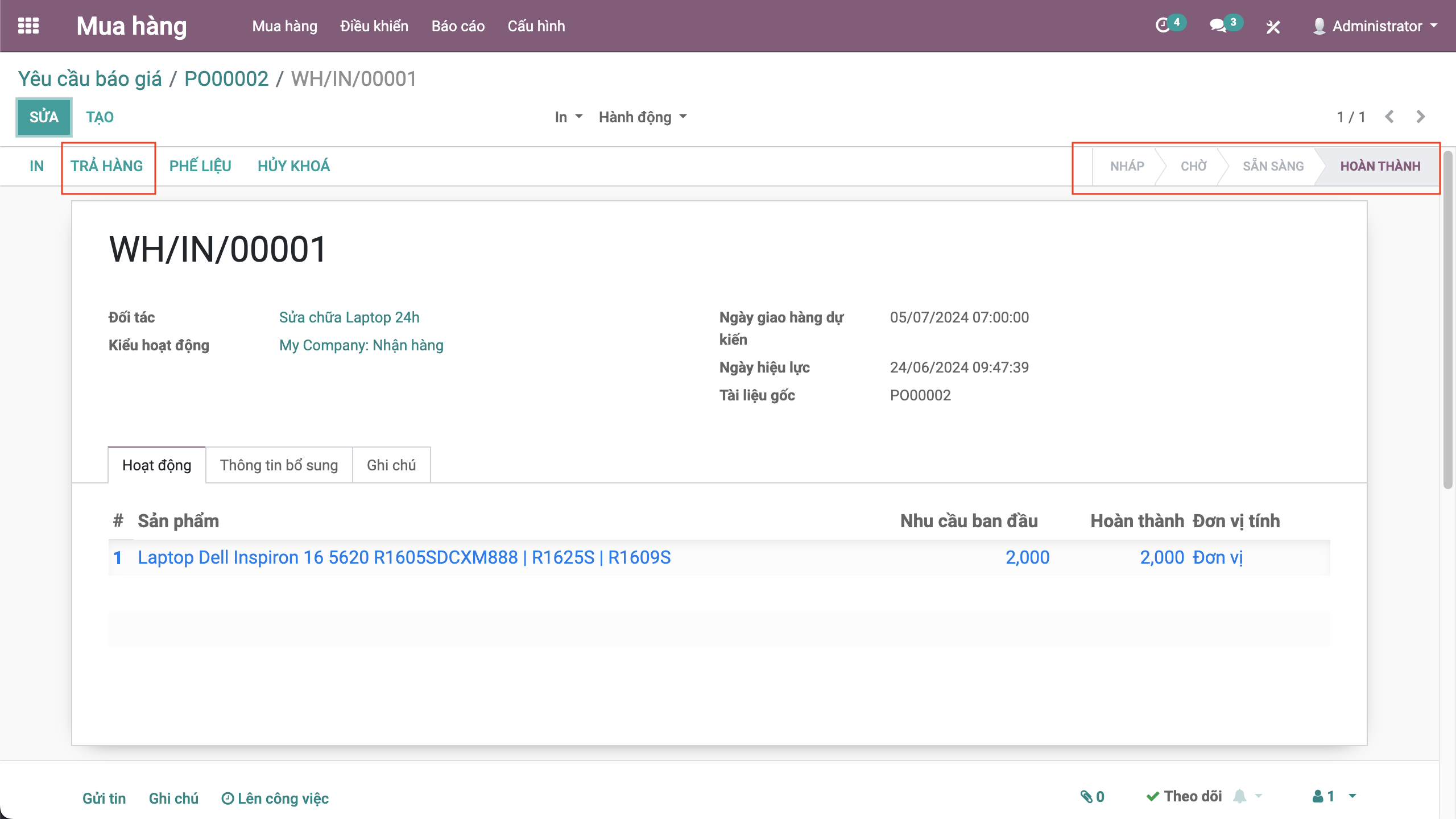
Task: Open the conversations chat icon
Action: tap(1218, 26)
